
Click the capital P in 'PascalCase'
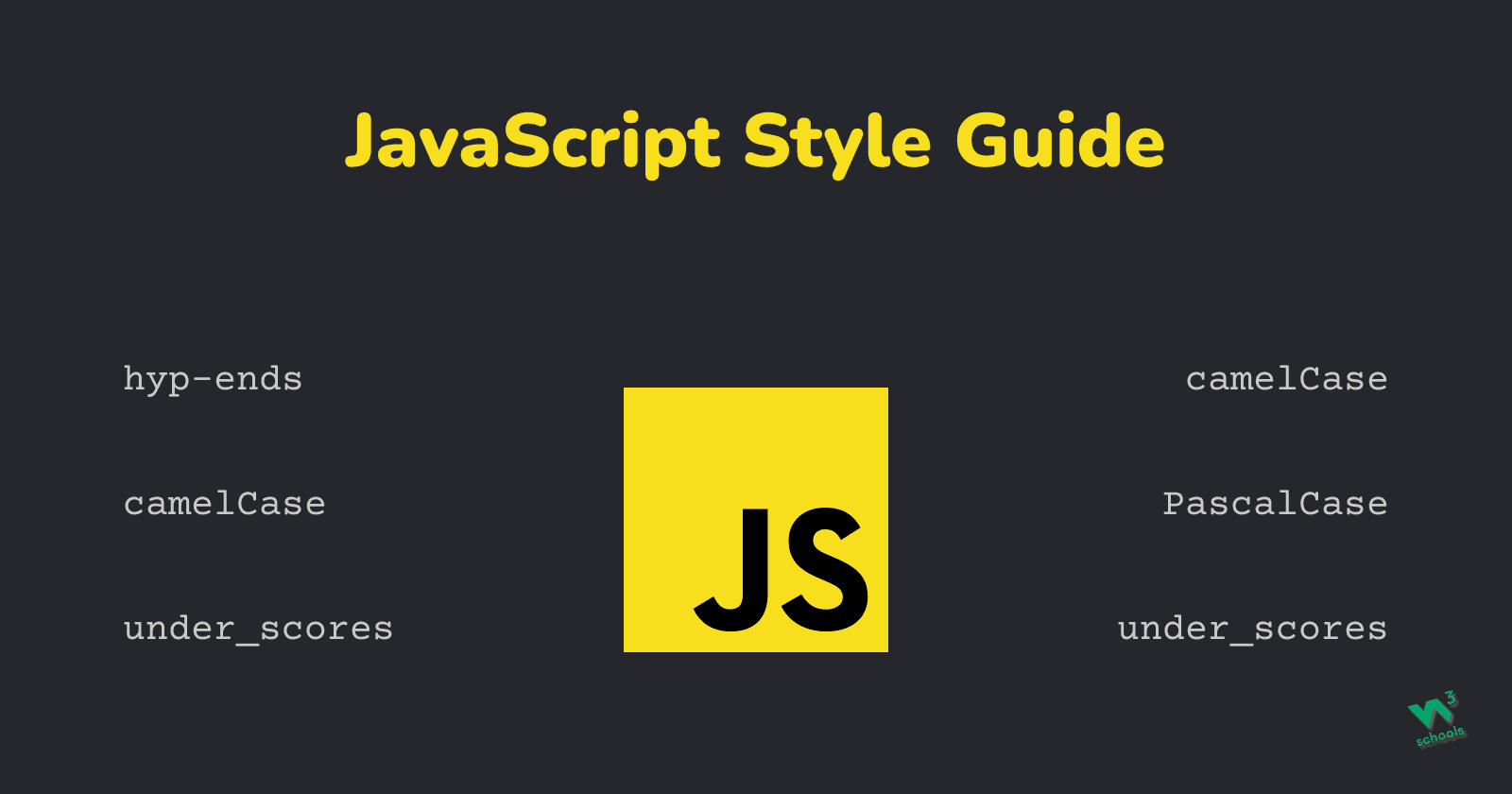click(1174, 504)
